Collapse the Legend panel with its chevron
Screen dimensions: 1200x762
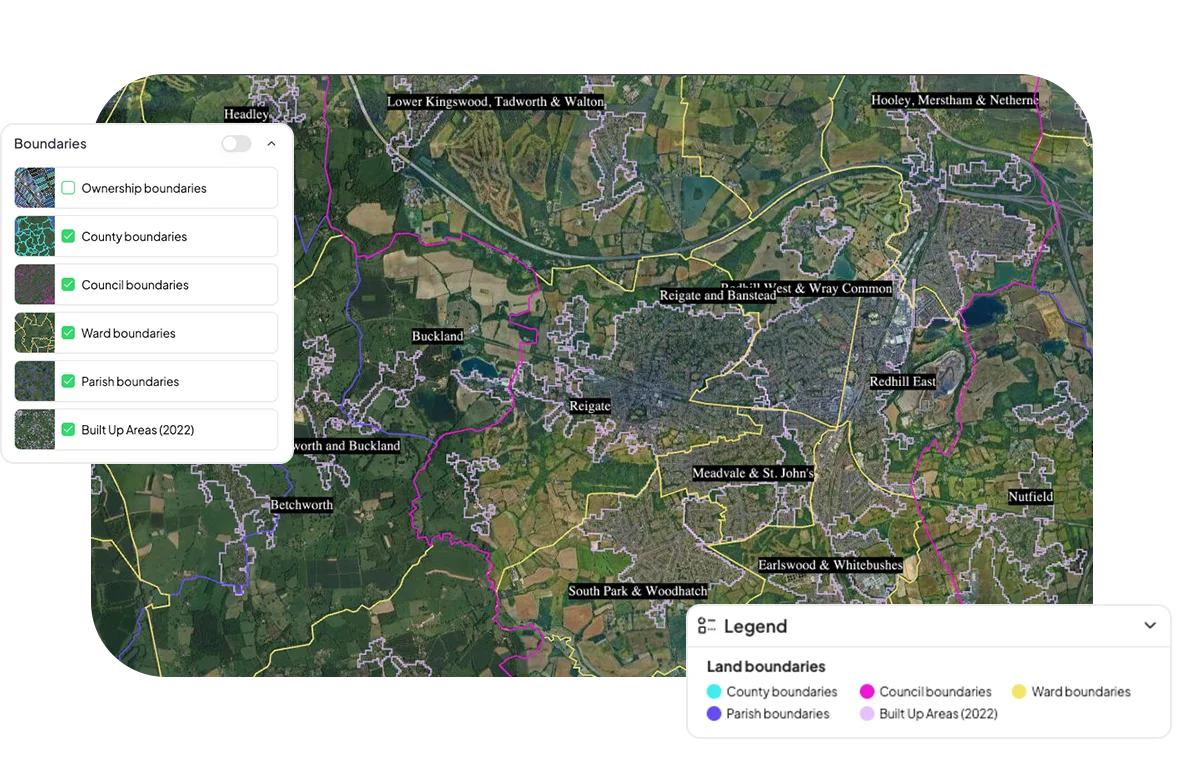point(1150,625)
